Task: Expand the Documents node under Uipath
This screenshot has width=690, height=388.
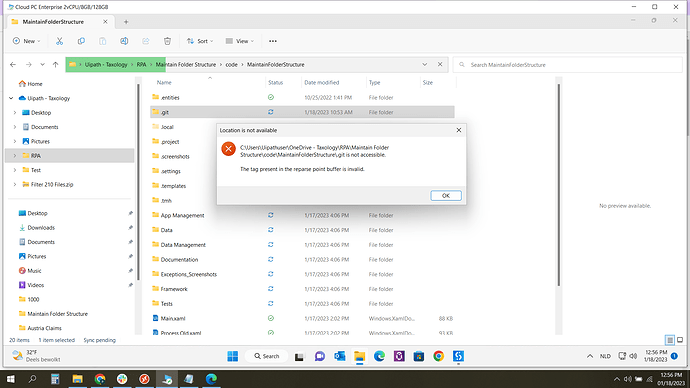Action: 15,127
